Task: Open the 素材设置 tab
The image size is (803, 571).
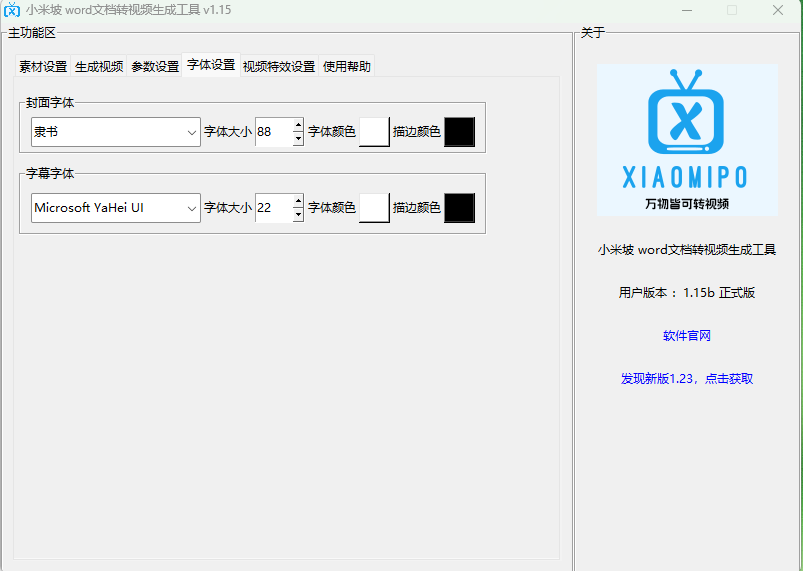Action: pos(43,67)
